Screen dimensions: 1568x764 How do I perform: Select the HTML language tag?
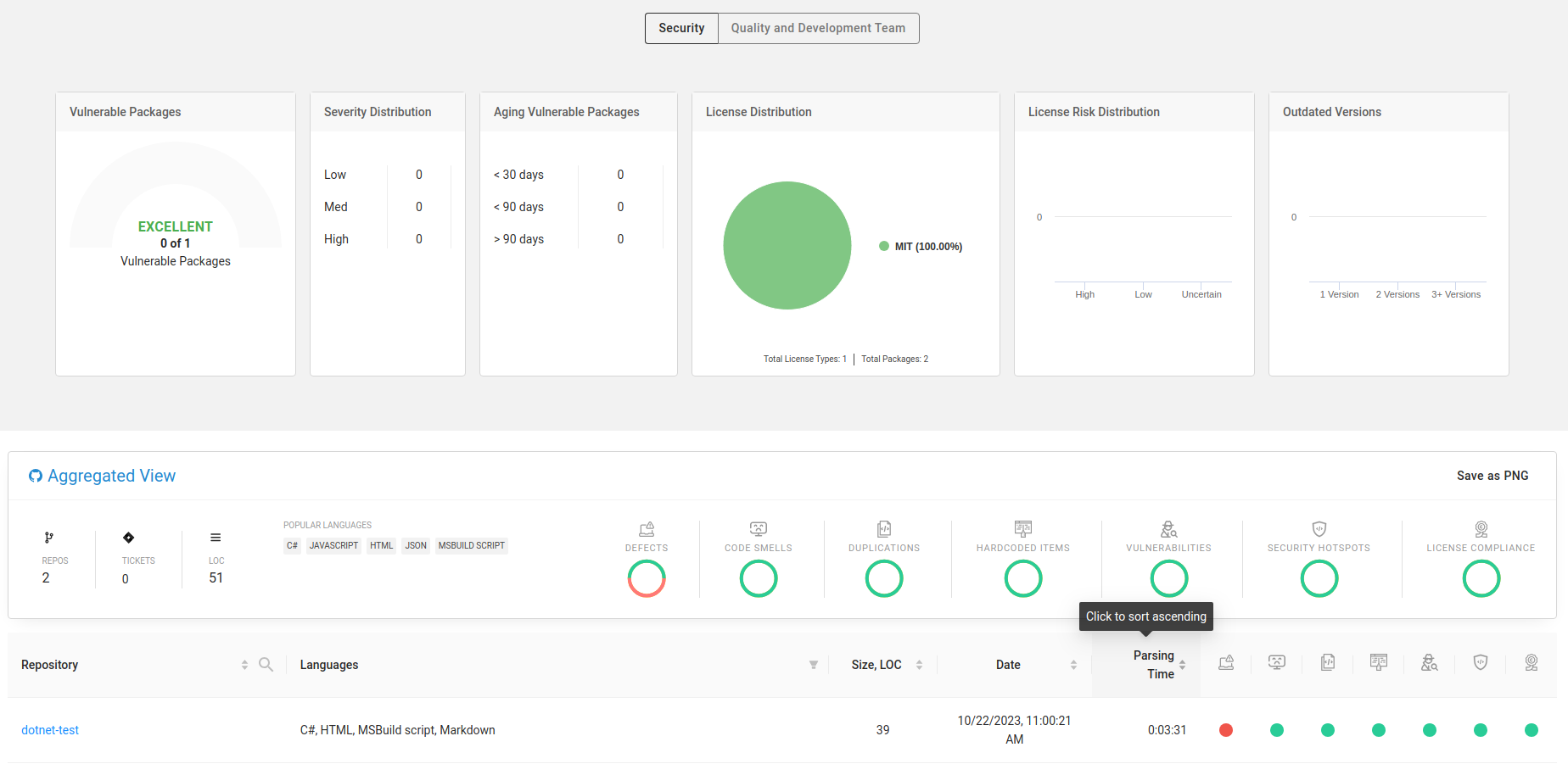382,546
